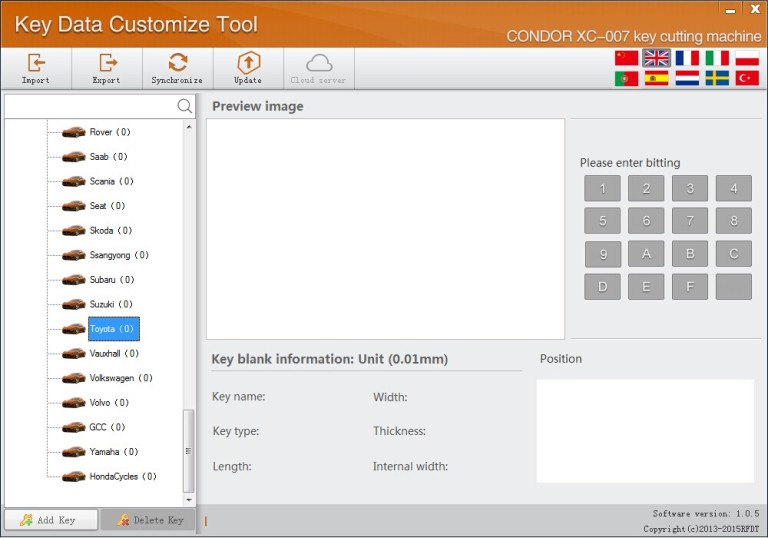Click the Add Key button
The height and width of the screenshot is (538, 768).
click(51, 520)
